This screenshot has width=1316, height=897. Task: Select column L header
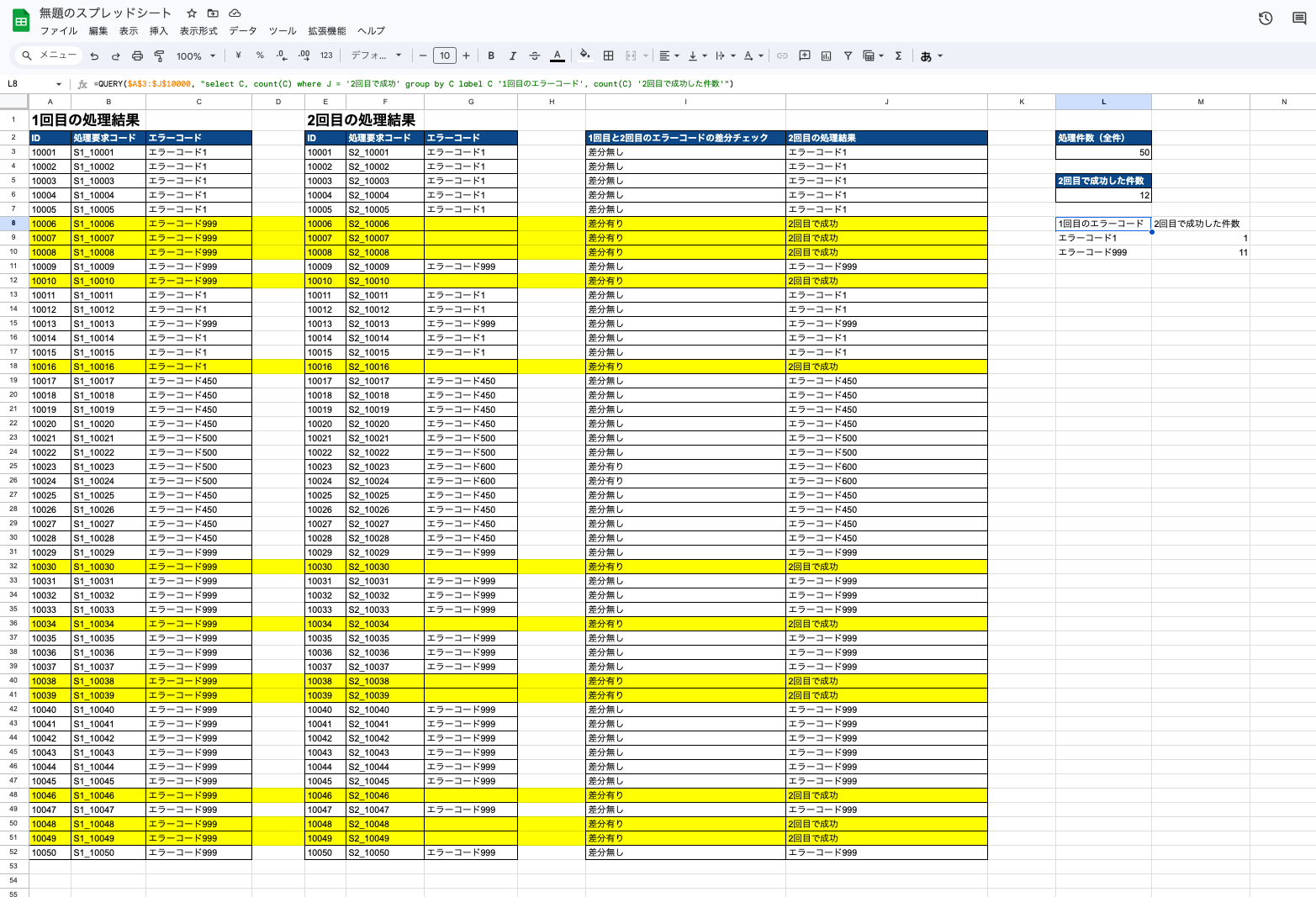1103,102
